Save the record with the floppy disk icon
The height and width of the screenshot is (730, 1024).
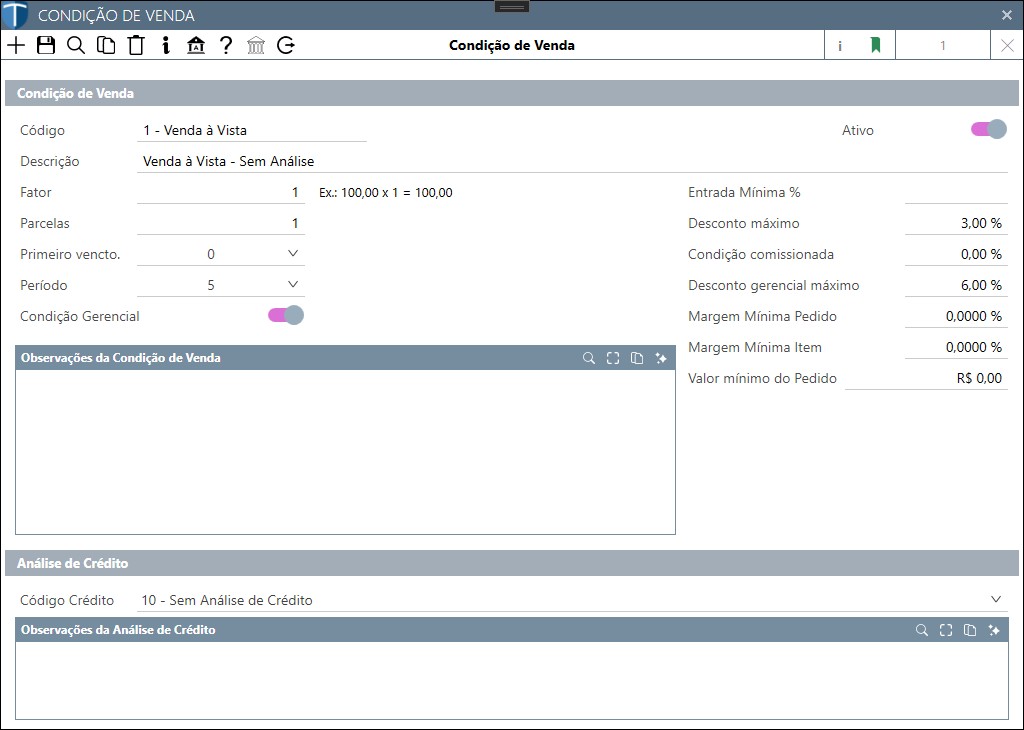(46, 45)
